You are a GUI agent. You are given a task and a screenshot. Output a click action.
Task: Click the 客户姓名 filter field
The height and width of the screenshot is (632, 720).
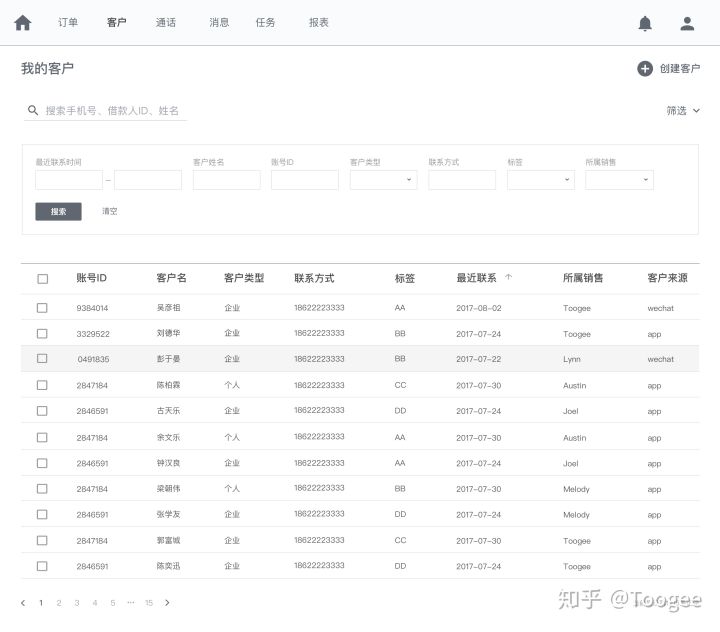227,180
